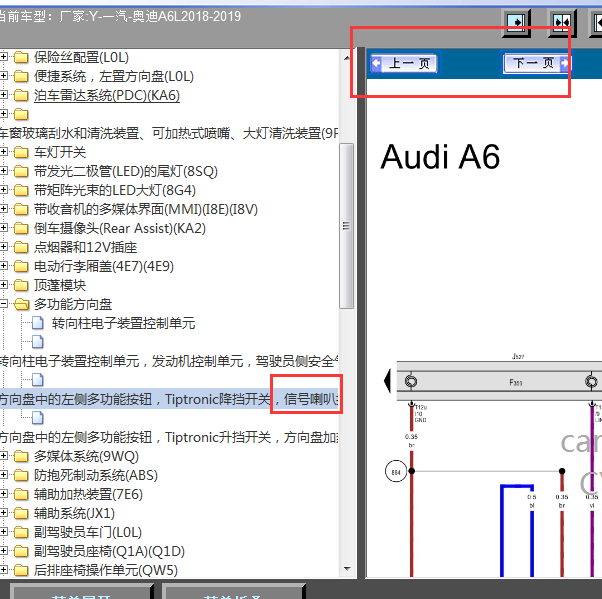This screenshot has height=599, width=602.
Task: Select highlighted Tiptronic降挡开关 entry
Action: [169, 399]
